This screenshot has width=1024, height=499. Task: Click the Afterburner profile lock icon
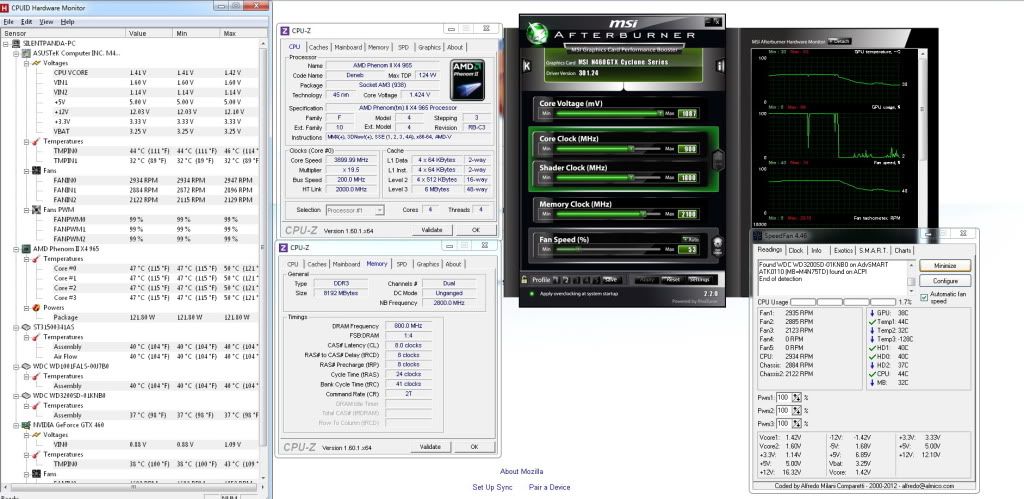[x=524, y=280]
